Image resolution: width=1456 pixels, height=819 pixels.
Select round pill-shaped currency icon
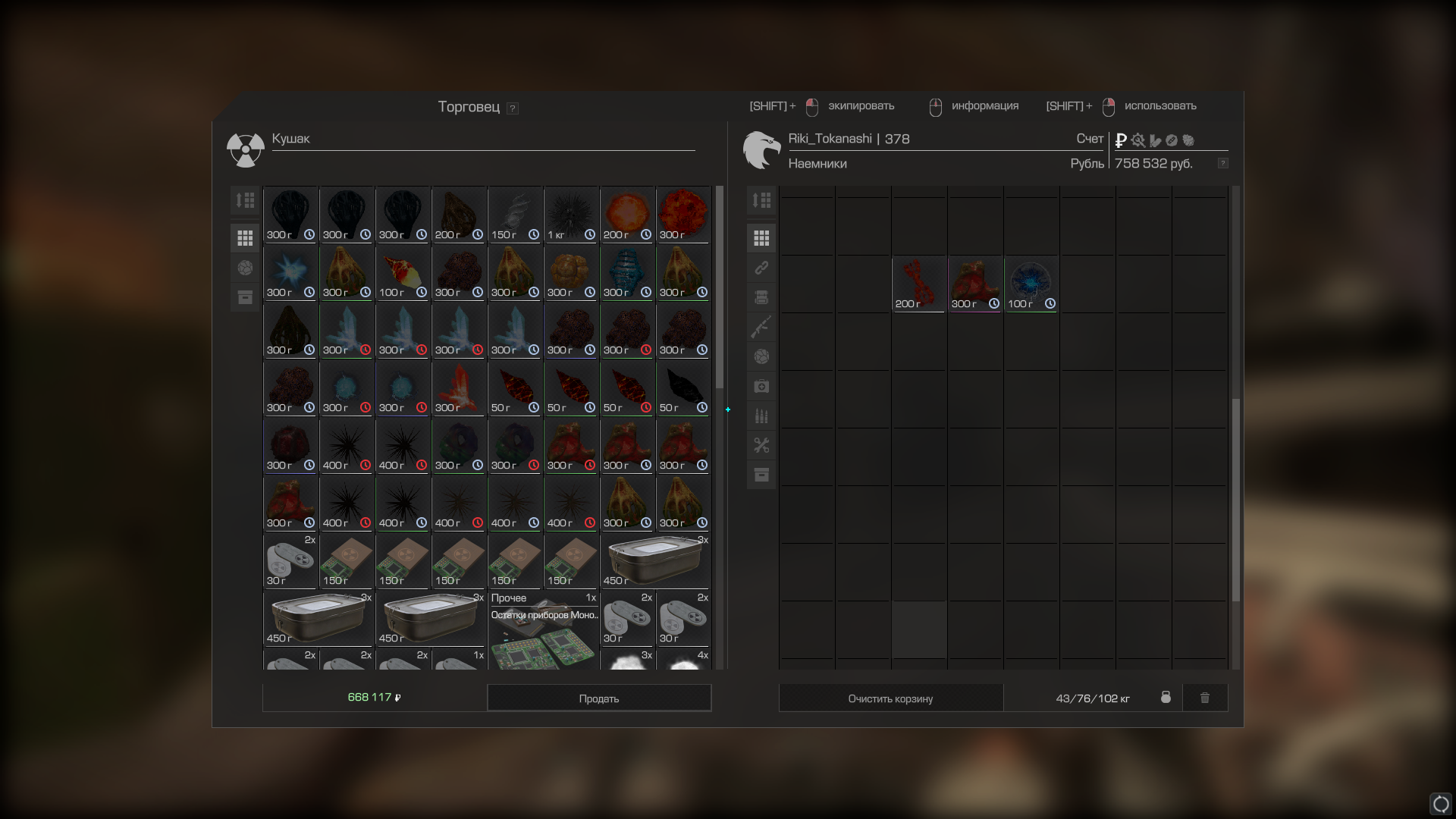point(1172,140)
